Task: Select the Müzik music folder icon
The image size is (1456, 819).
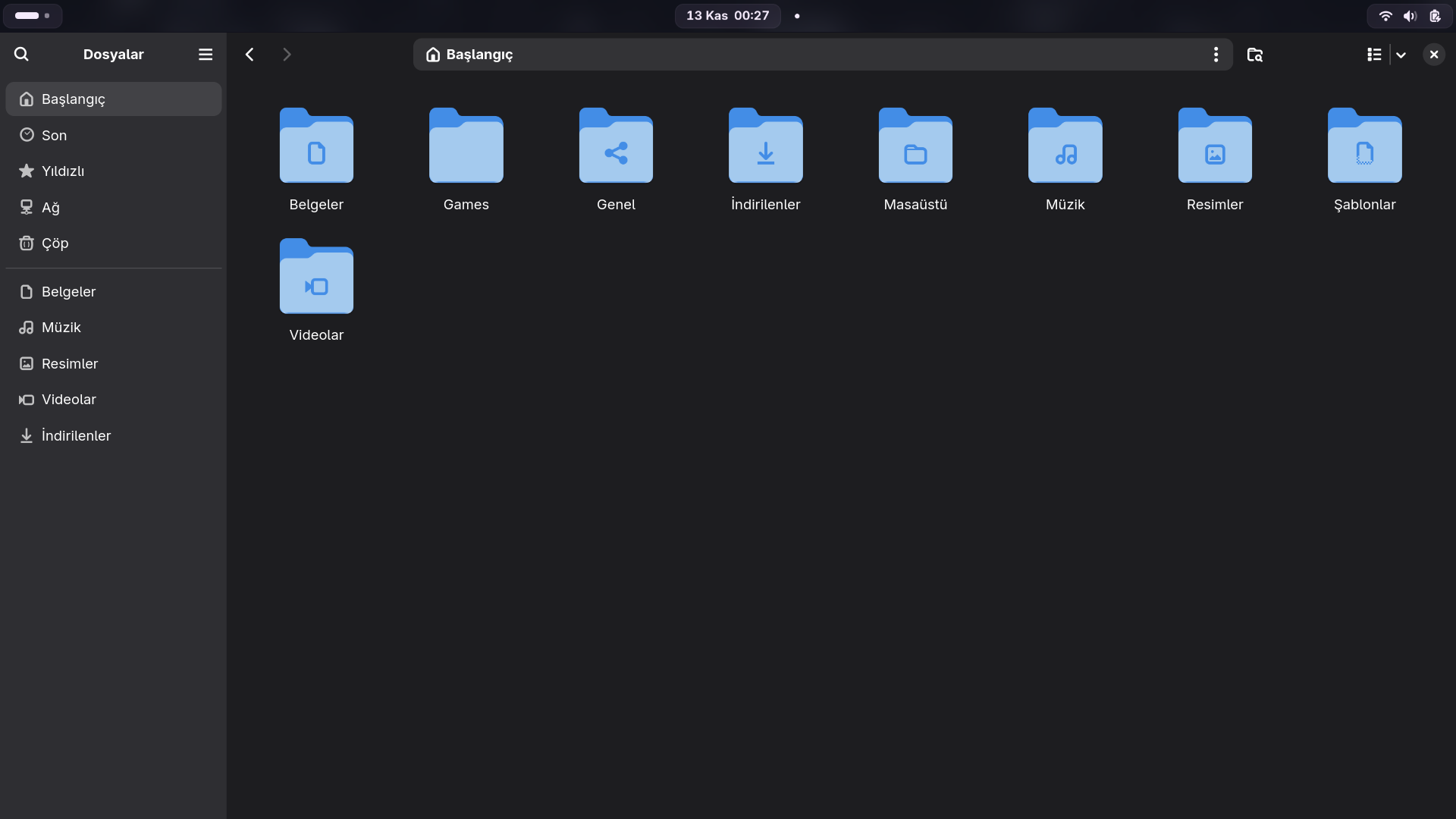Action: click(x=1065, y=146)
